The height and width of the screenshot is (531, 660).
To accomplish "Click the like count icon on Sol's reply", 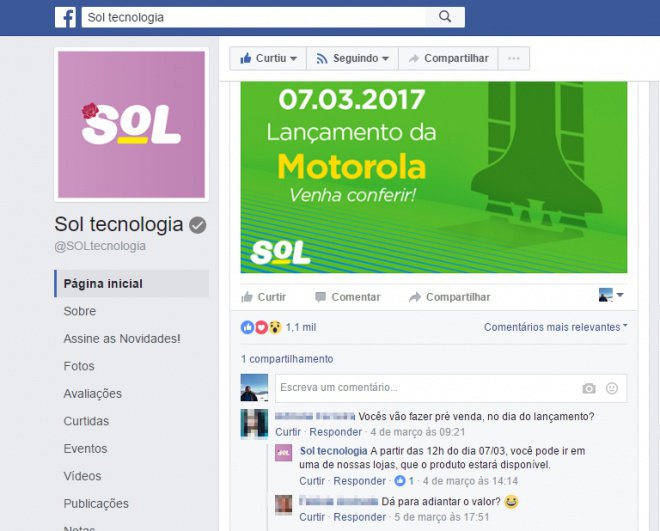I will tap(400, 481).
